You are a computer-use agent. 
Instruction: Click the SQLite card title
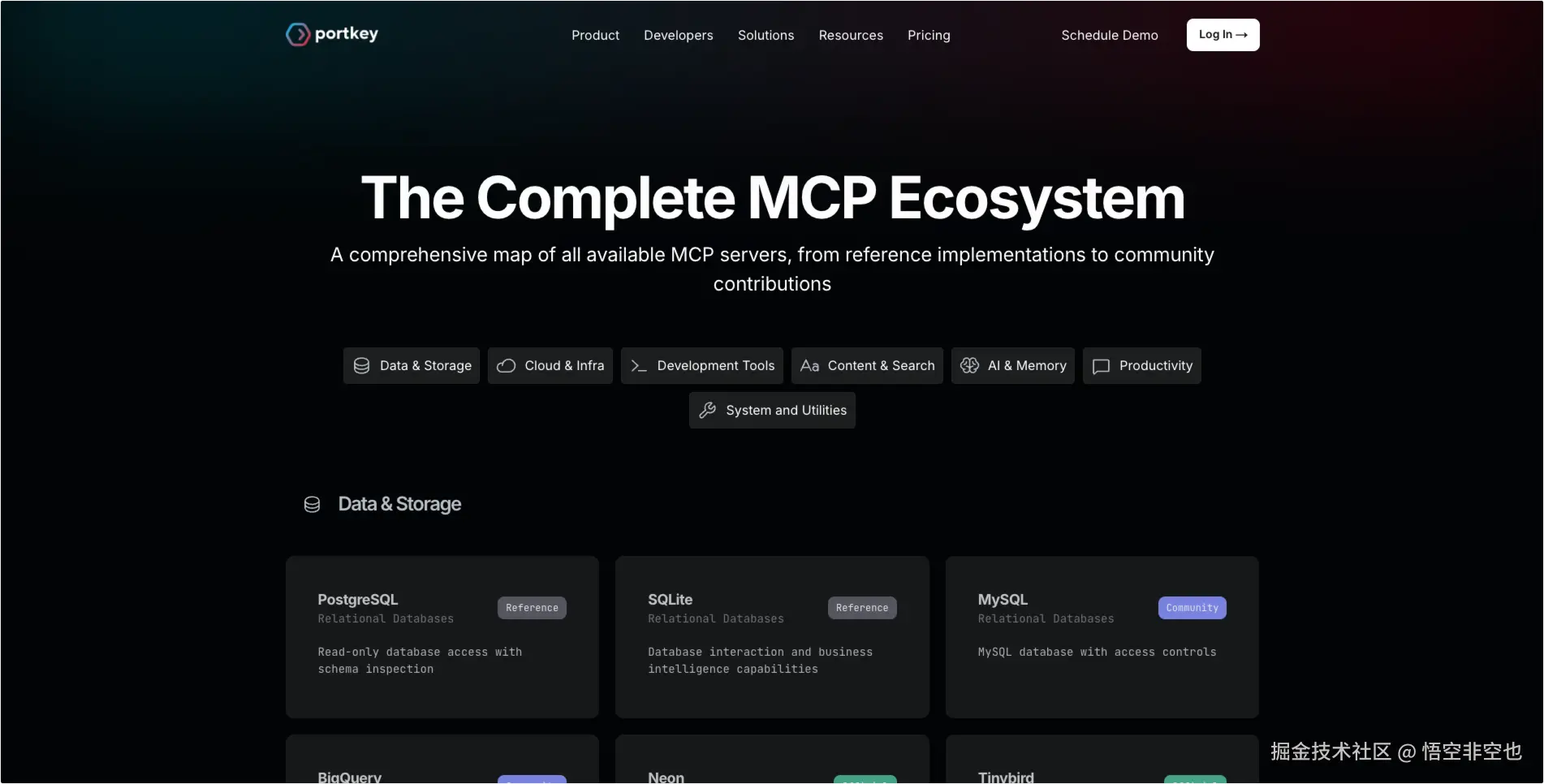click(x=671, y=600)
